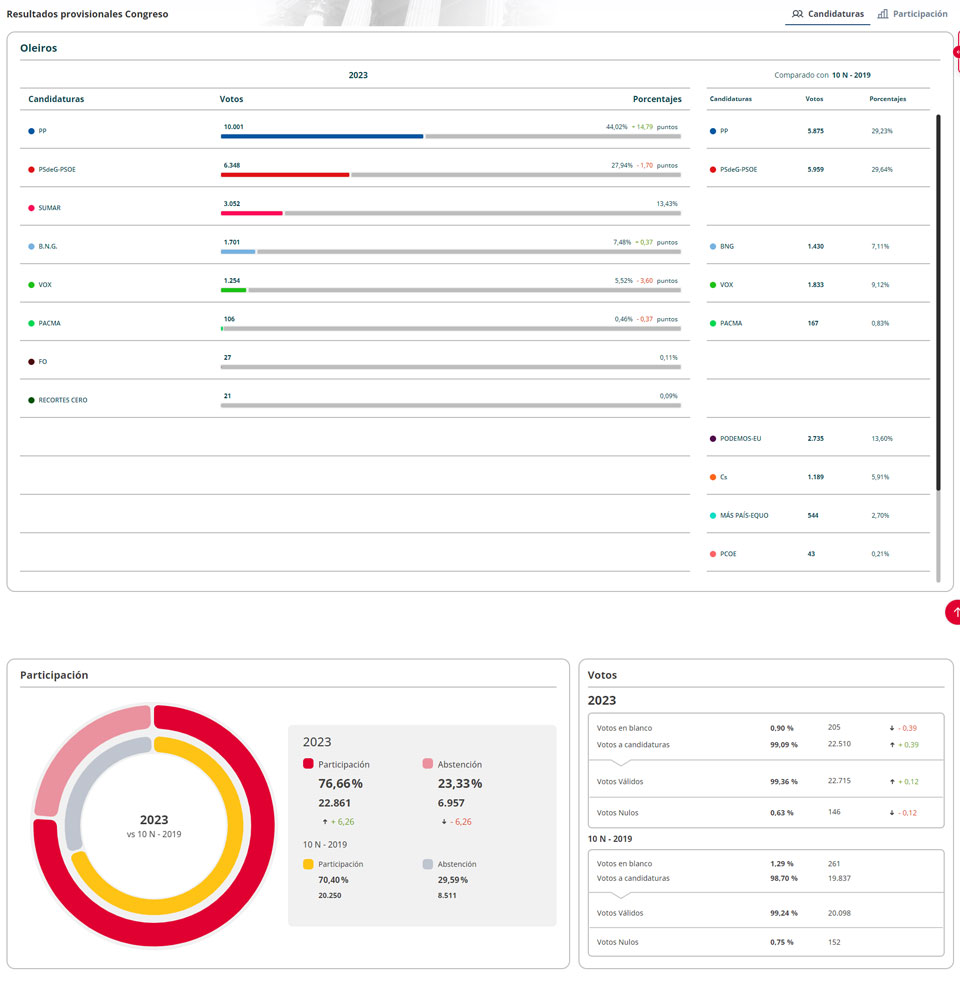
Task: Click the Candidaturas people icon
Action: pyautogui.click(x=797, y=14)
